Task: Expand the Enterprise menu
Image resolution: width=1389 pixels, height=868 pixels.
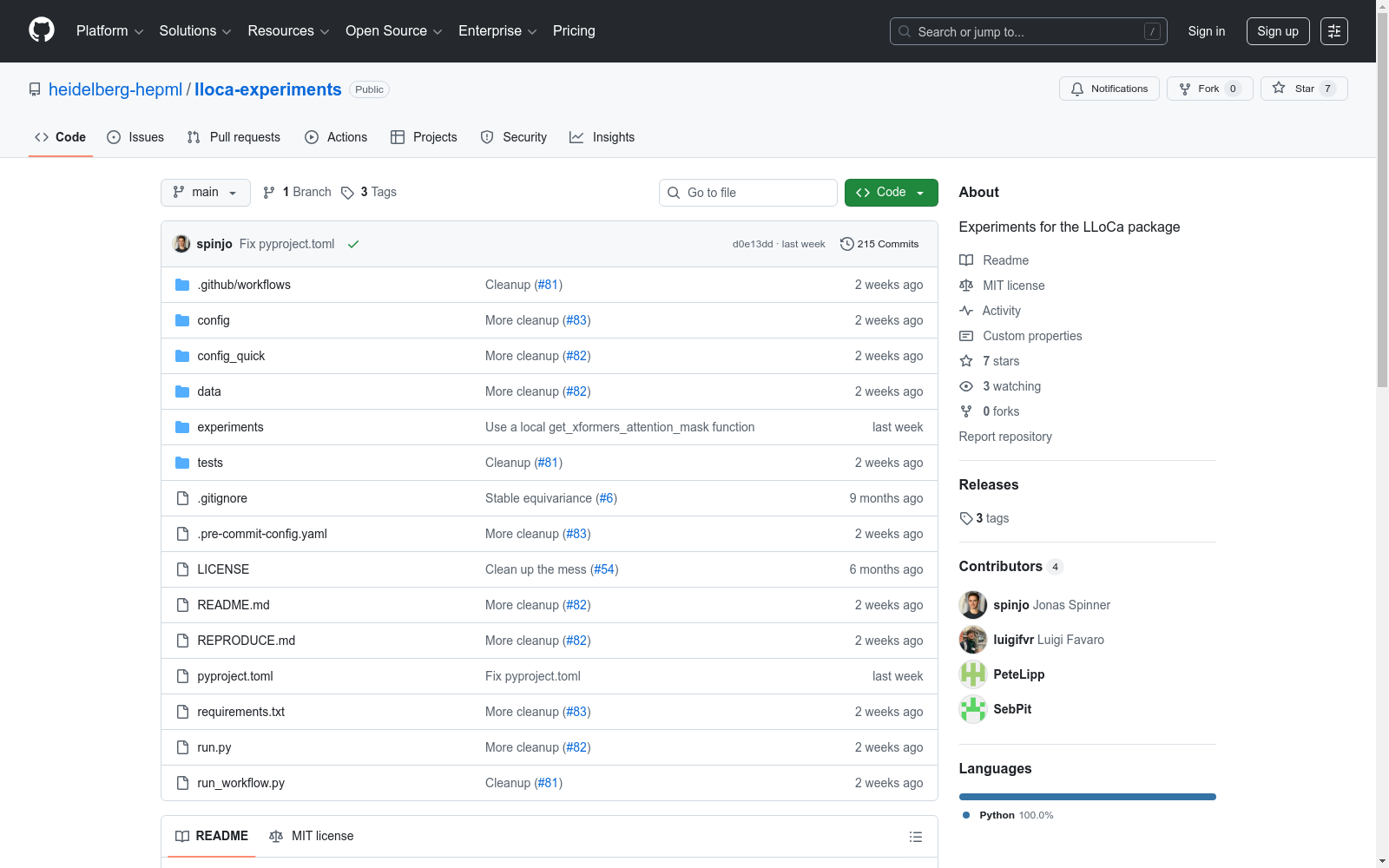Action: tap(497, 31)
